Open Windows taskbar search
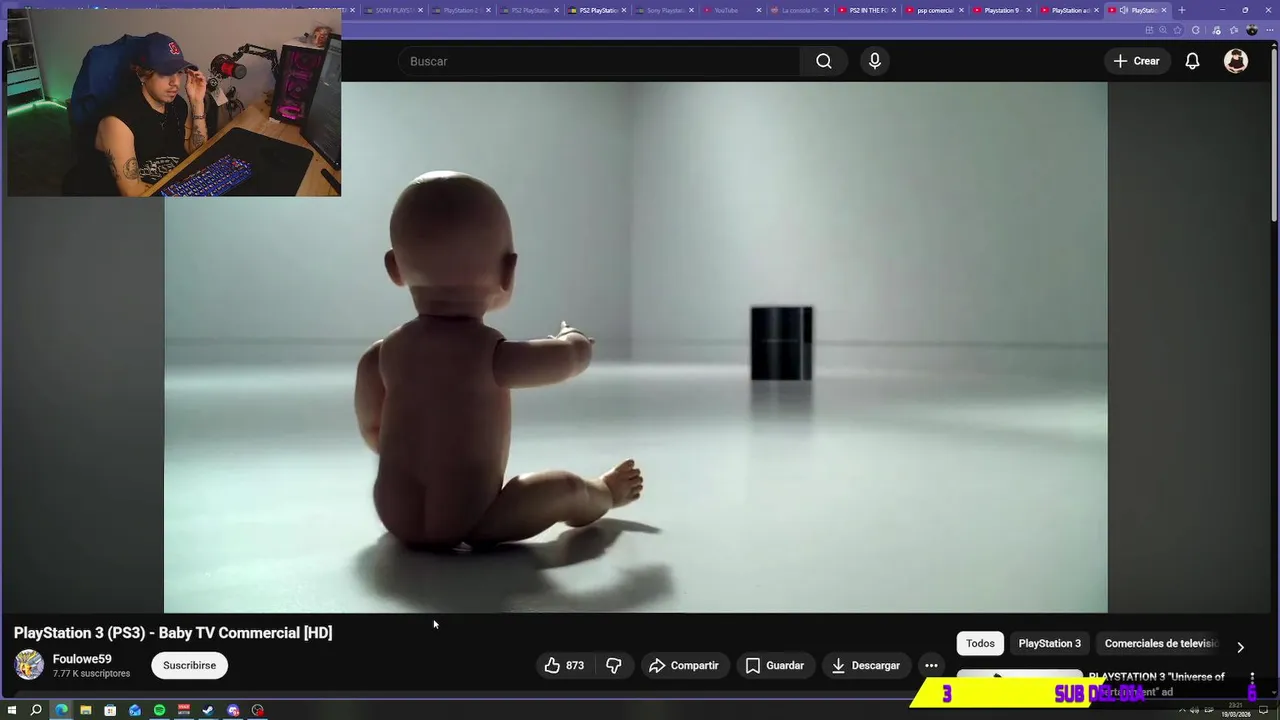Viewport: 1280px width, 720px height. click(36, 710)
